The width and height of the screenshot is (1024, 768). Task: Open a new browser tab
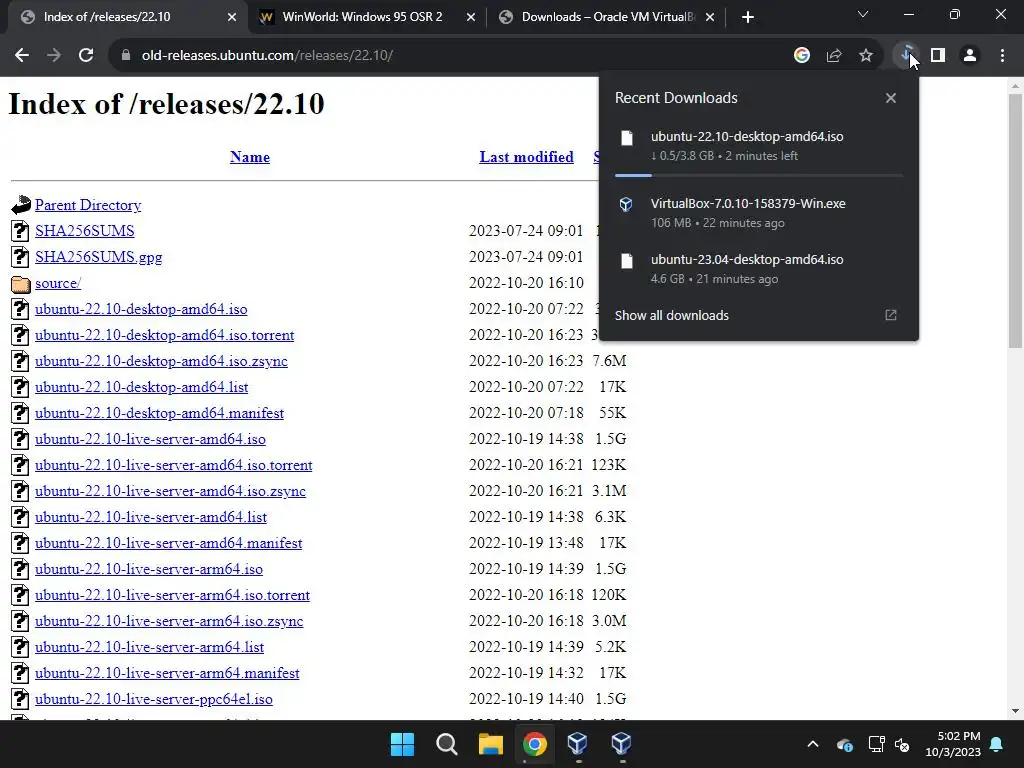(748, 17)
